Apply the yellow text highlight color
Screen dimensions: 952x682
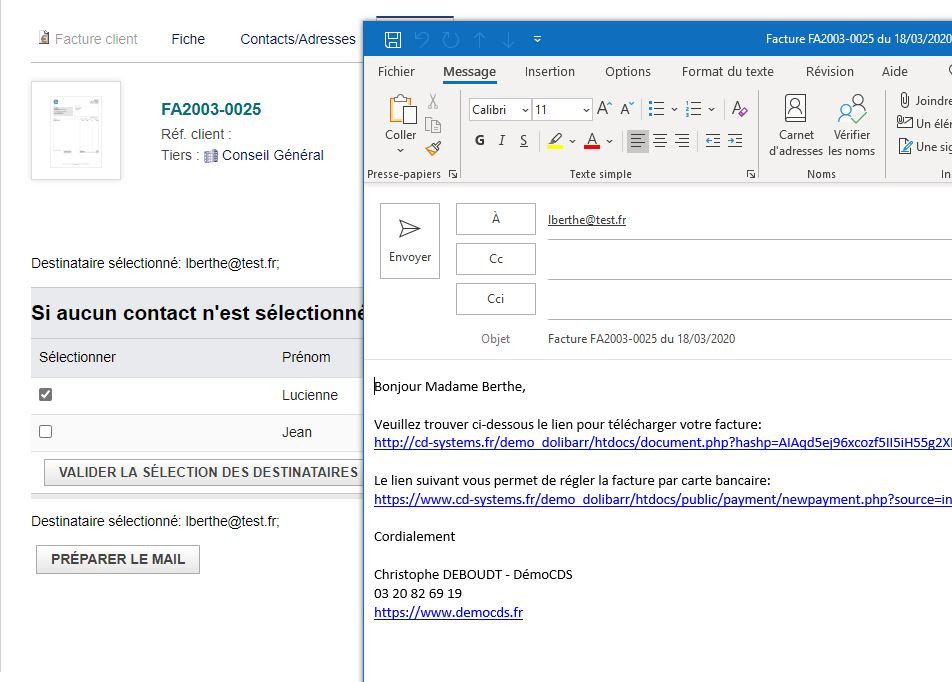pos(555,141)
